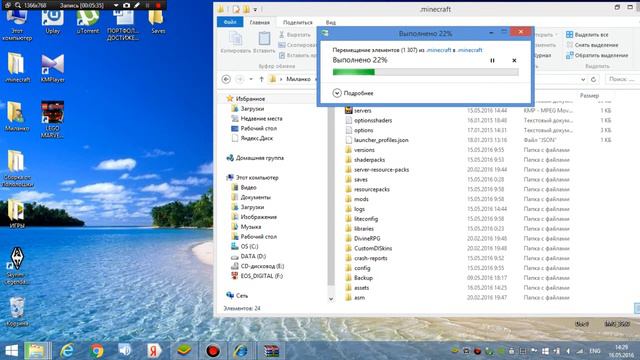Select Недавние места in sidebar
The height and width of the screenshot is (360, 640).
[x=257, y=118]
